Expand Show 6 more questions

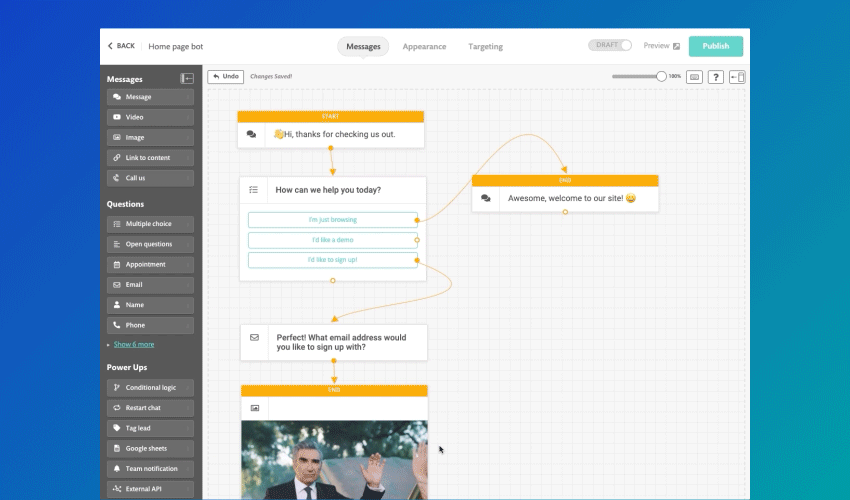pyautogui.click(x=133, y=344)
